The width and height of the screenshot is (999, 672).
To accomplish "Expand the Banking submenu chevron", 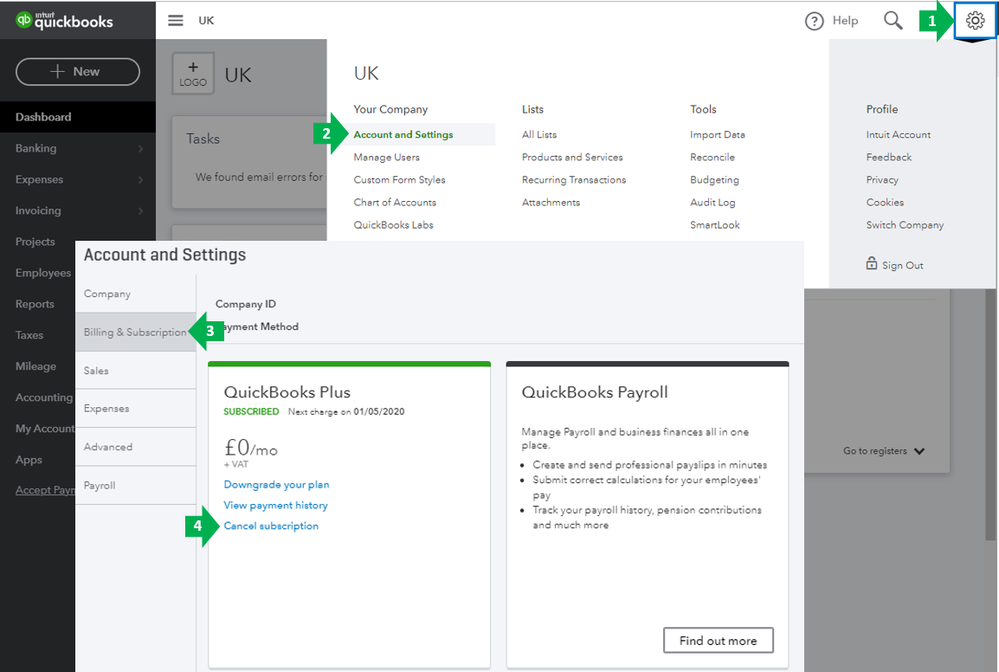I will [140, 148].
